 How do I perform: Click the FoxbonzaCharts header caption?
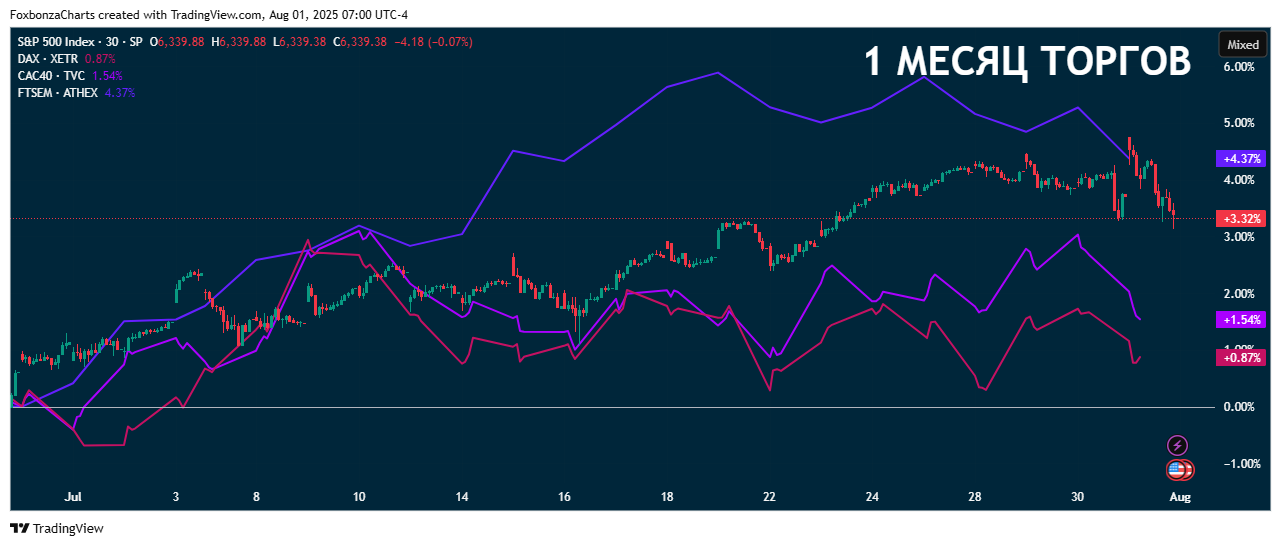pos(209,14)
